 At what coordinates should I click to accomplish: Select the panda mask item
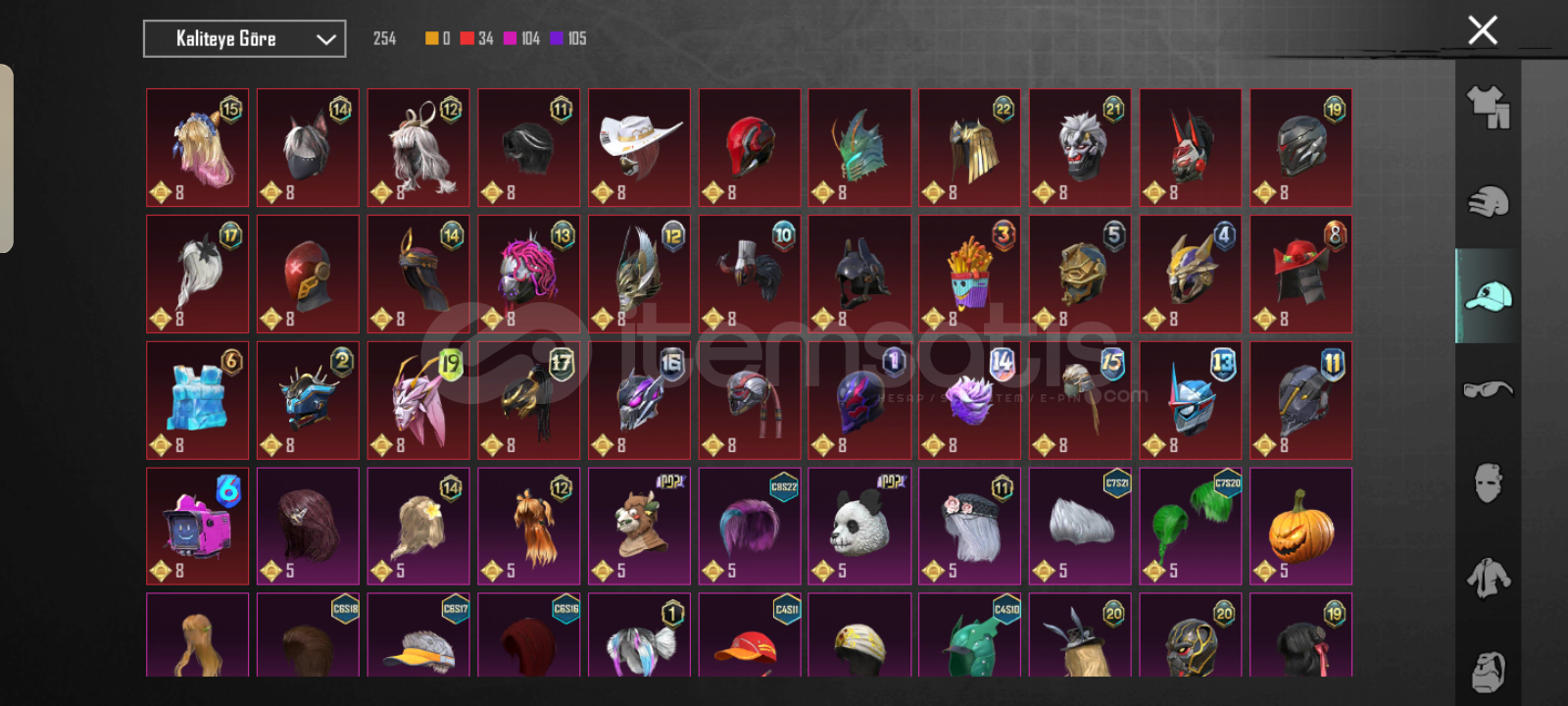[859, 527]
